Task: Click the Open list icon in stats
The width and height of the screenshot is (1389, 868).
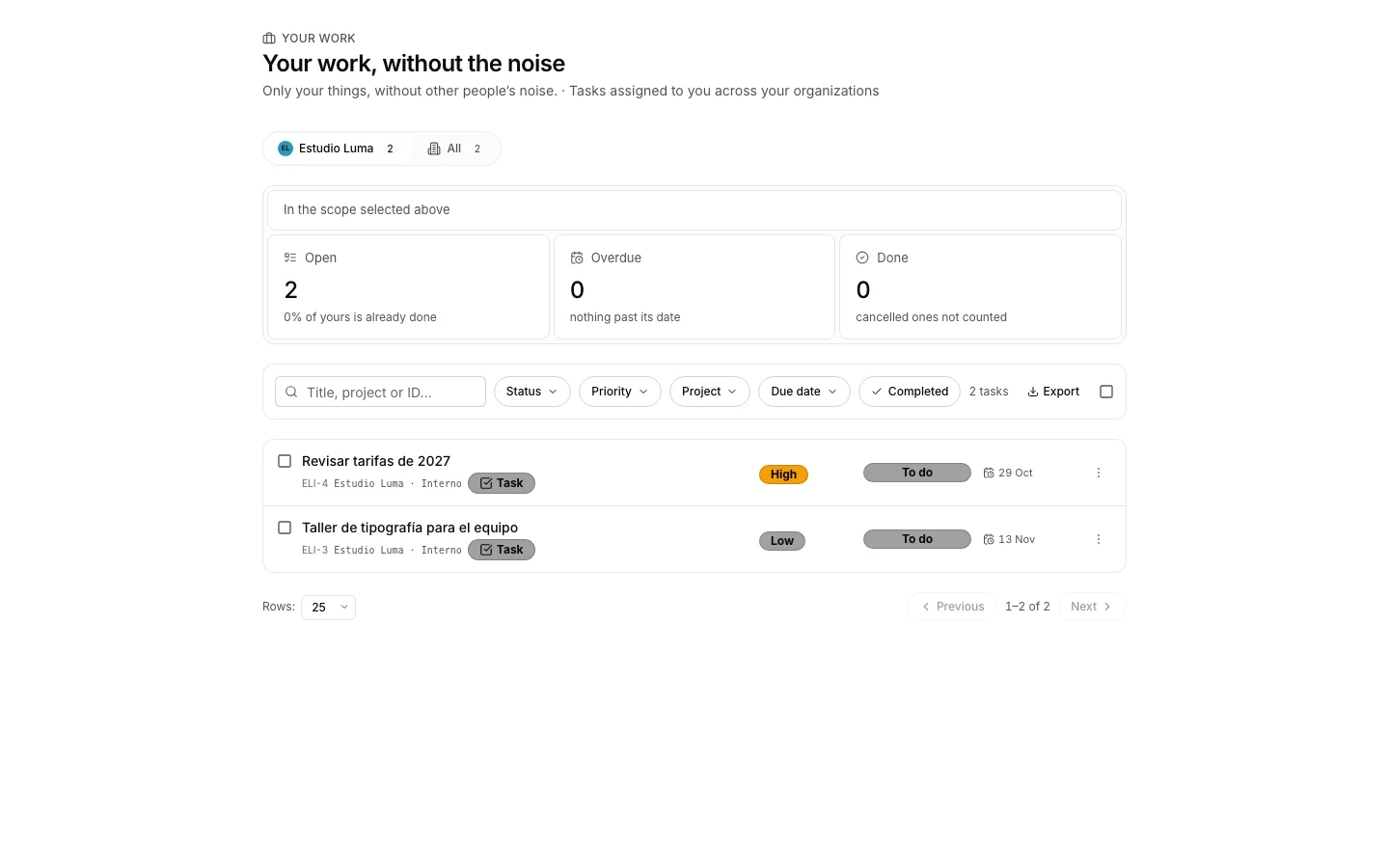Action: [x=290, y=258]
